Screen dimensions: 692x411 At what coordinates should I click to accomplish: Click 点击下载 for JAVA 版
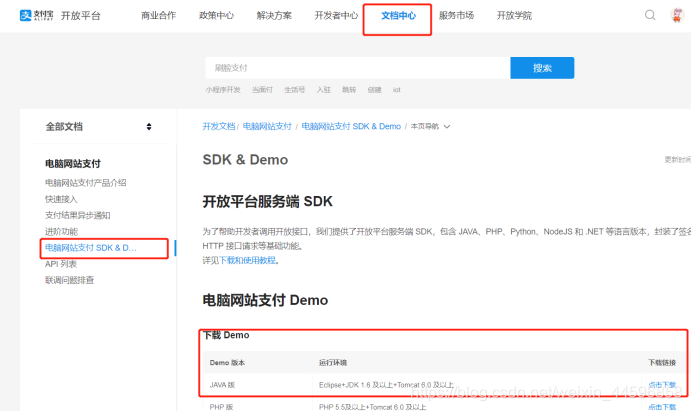pos(662,385)
